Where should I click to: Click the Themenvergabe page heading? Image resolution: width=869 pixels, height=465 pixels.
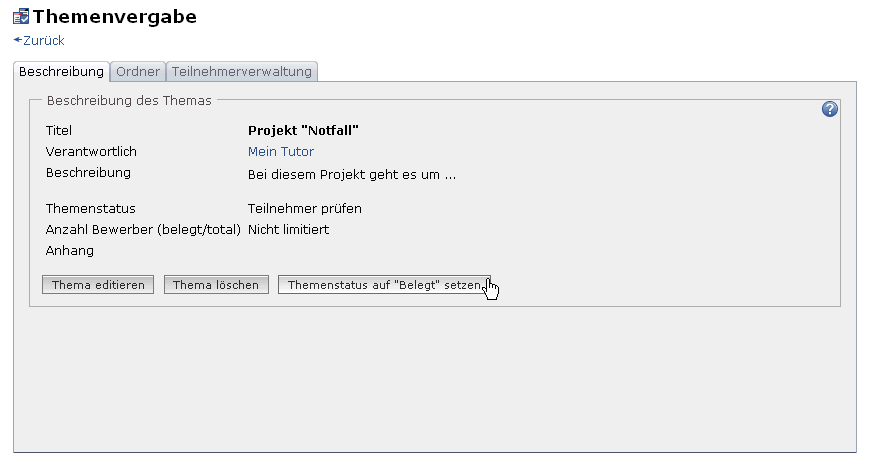(x=114, y=17)
